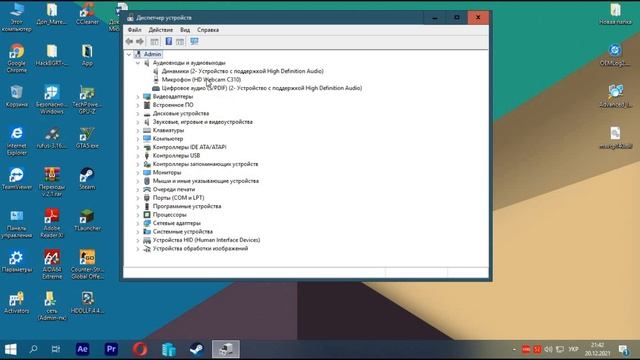
Task: Open the Windows Start button
Action: click(11, 349)
